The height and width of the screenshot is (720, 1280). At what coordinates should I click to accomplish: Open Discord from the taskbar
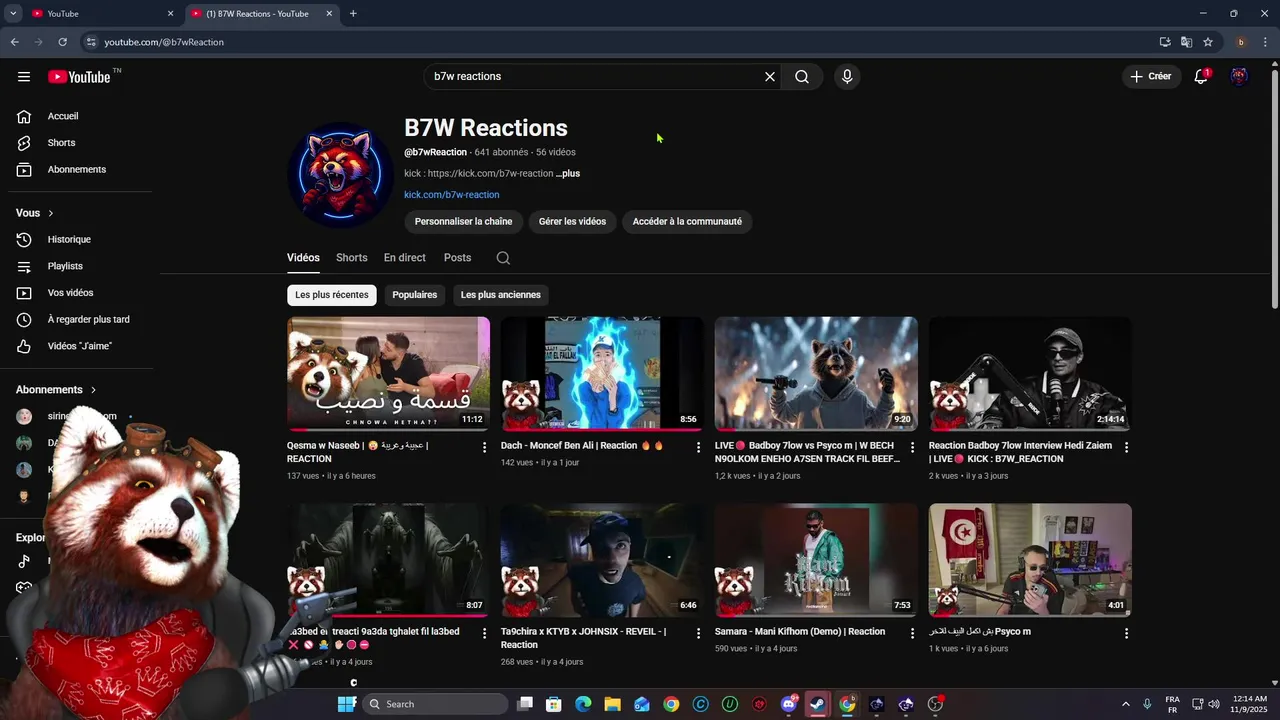point(789,704)
